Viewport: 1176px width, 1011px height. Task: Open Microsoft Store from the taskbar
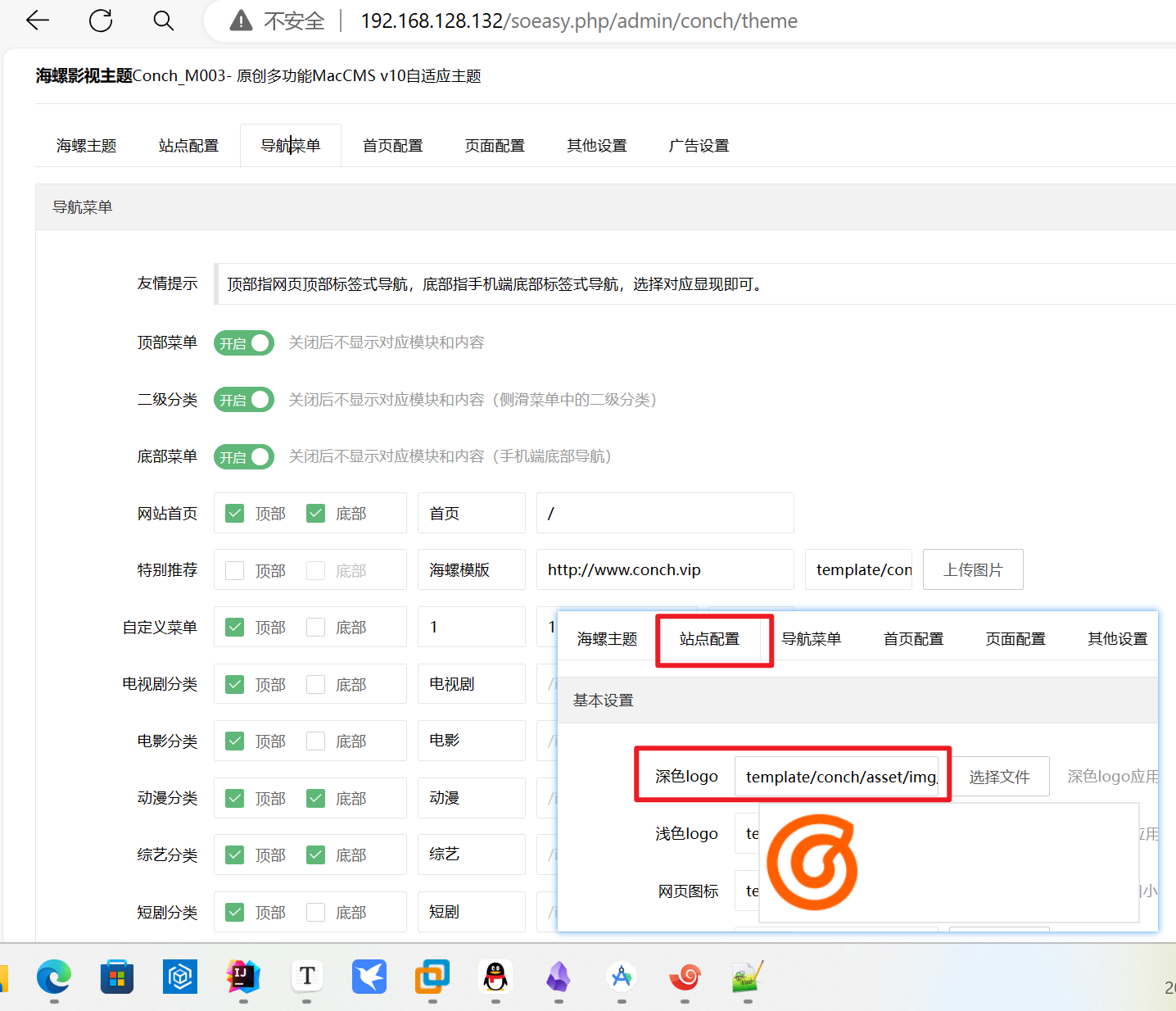click(x=117, y=977)
